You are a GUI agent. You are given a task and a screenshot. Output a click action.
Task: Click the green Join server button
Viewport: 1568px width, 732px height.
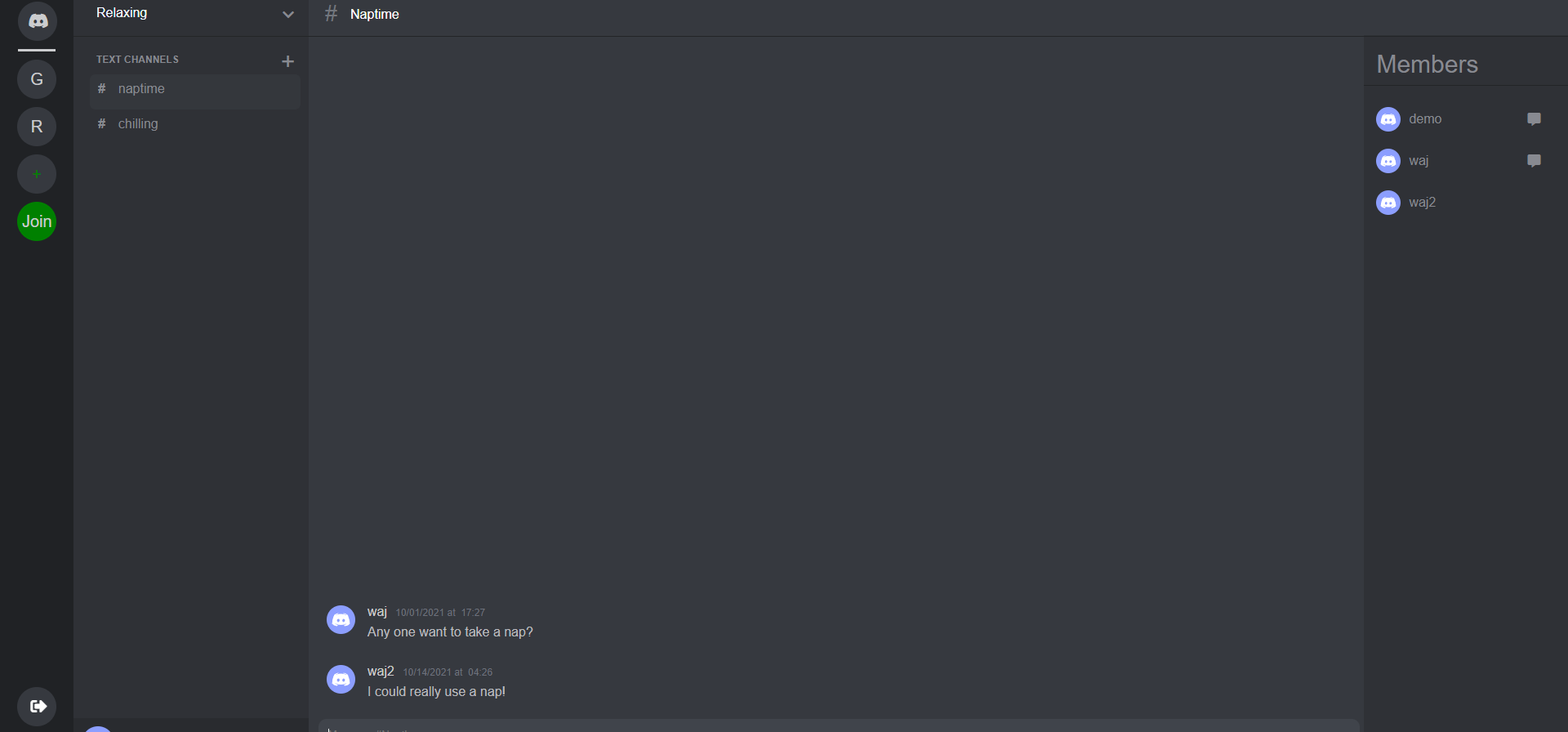pos(37,221)
